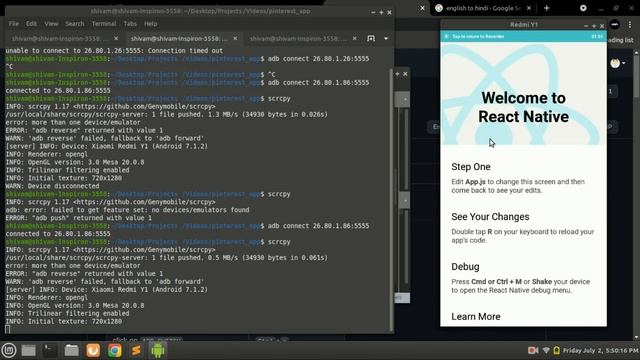Click the battery tray icon

pos(556,350)
